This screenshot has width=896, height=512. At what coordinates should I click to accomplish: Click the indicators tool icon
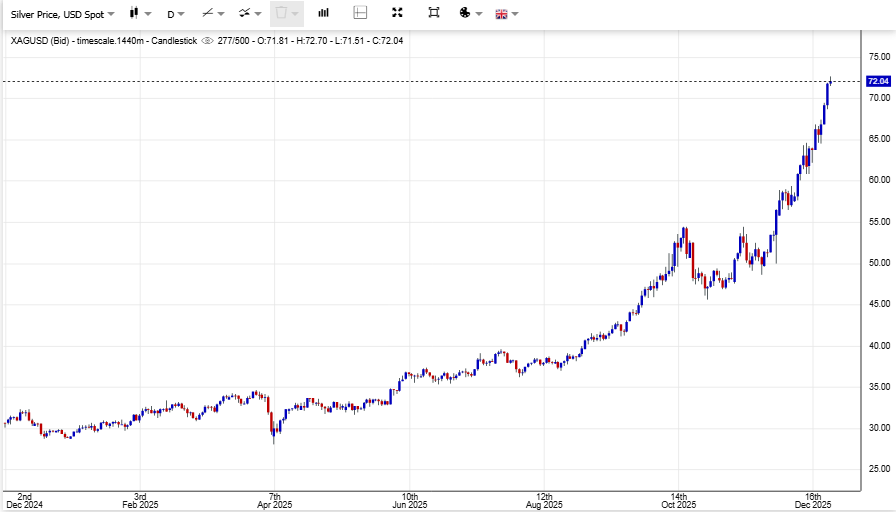pyautogui.click(x=245, y=13)
